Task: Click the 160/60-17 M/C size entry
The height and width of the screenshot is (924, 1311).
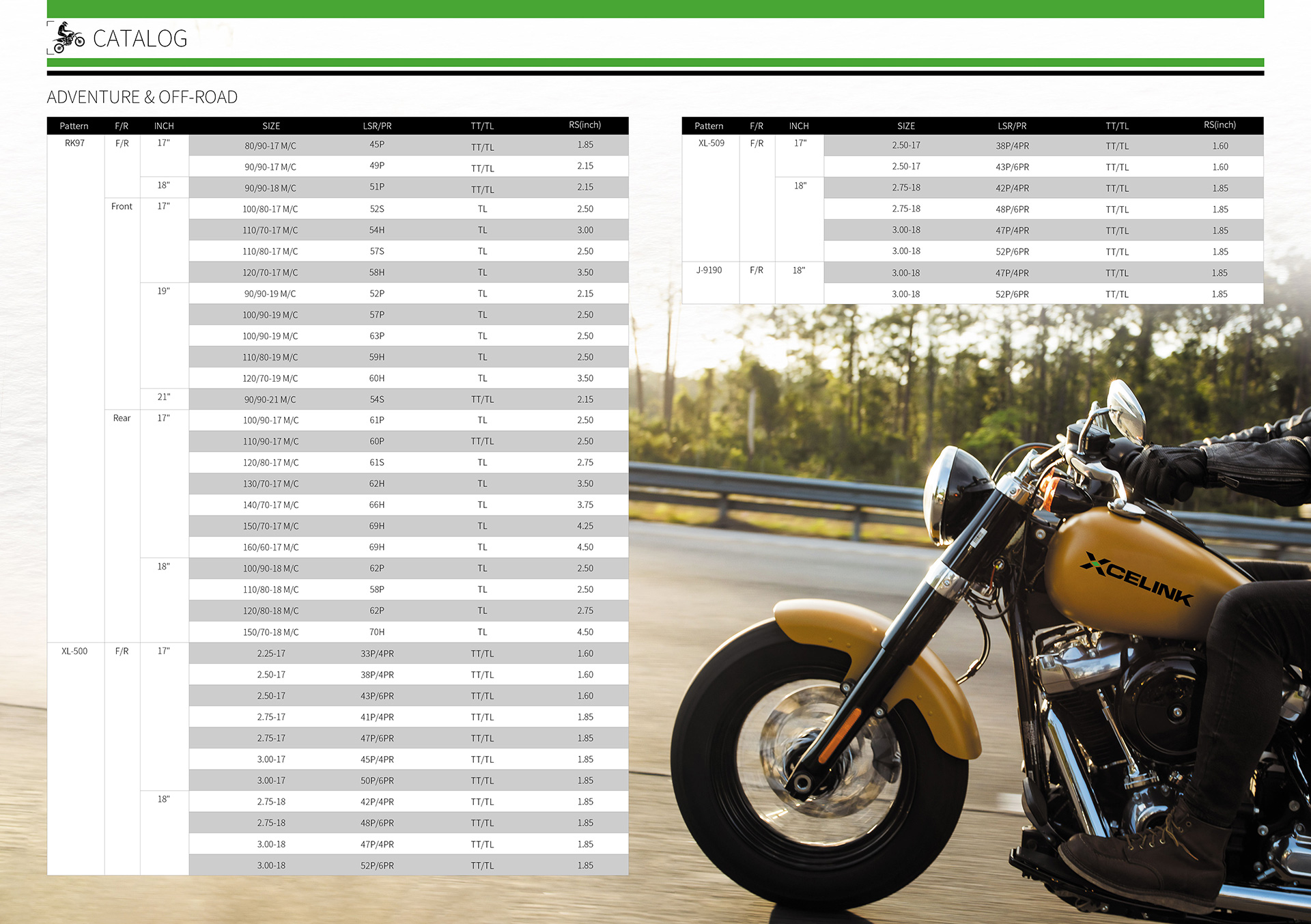Action: point(270,547)
